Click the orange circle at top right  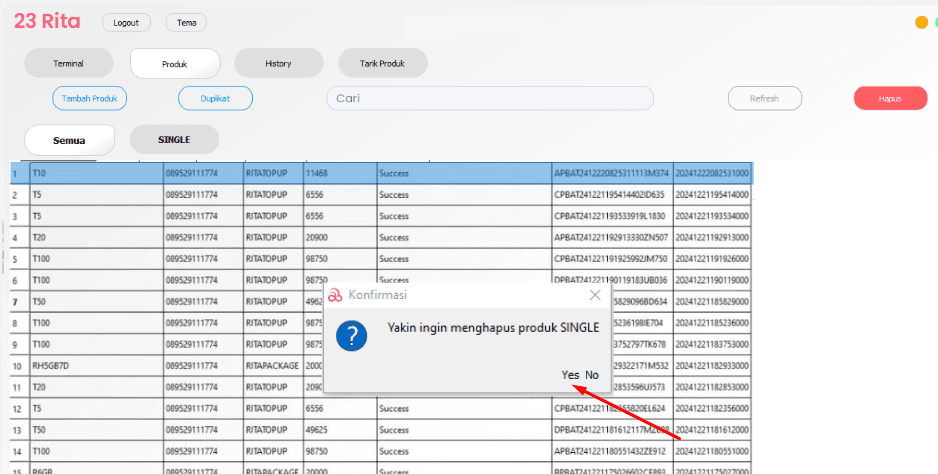[921, 23]
